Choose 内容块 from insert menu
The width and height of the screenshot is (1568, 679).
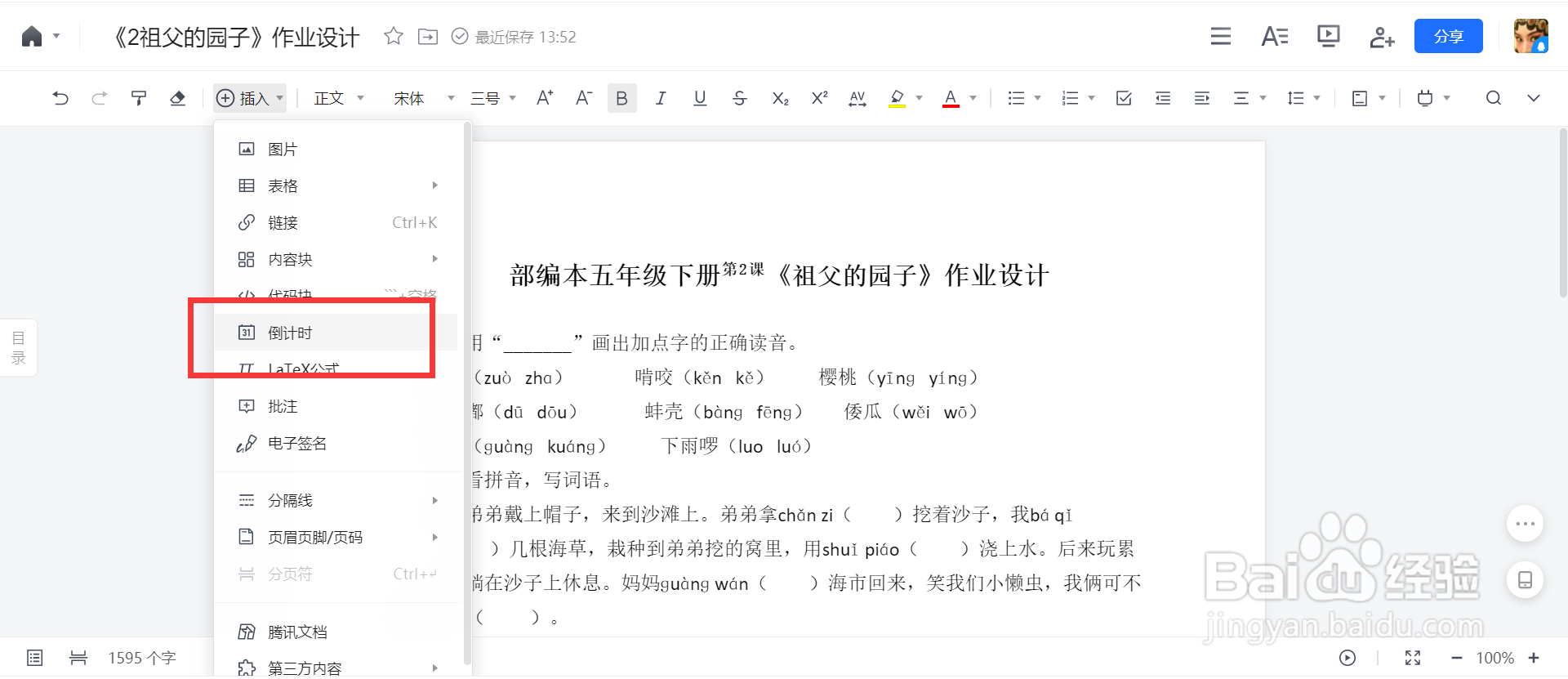(x=336, y=259)
